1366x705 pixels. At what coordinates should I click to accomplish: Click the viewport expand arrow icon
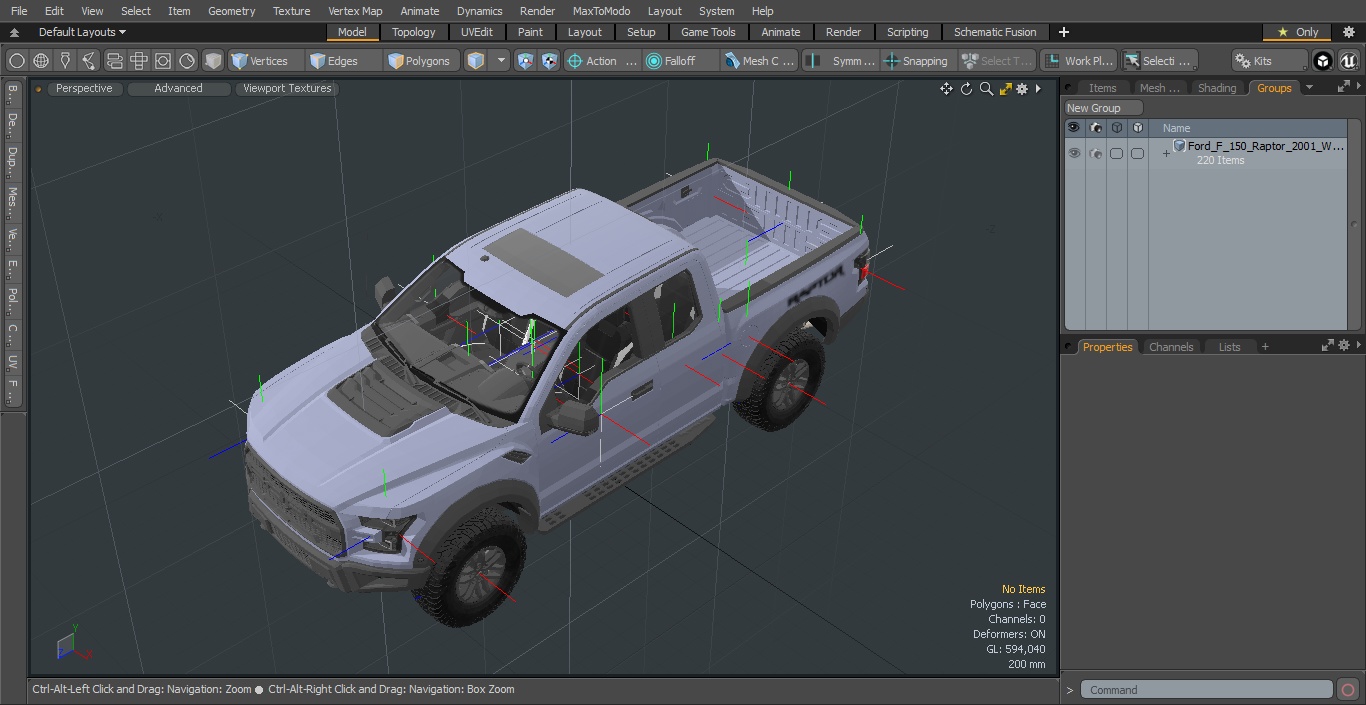pos(1038,89)
